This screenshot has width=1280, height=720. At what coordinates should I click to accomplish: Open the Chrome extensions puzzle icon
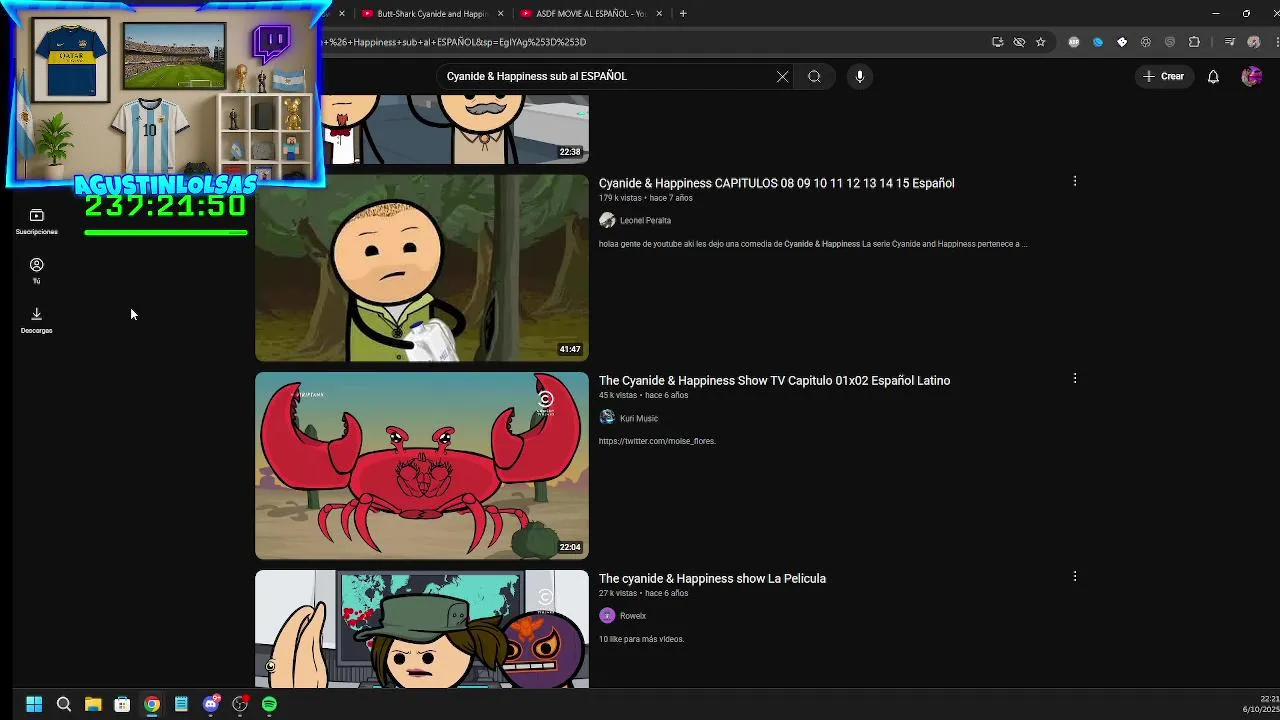tap(1194, 42)
